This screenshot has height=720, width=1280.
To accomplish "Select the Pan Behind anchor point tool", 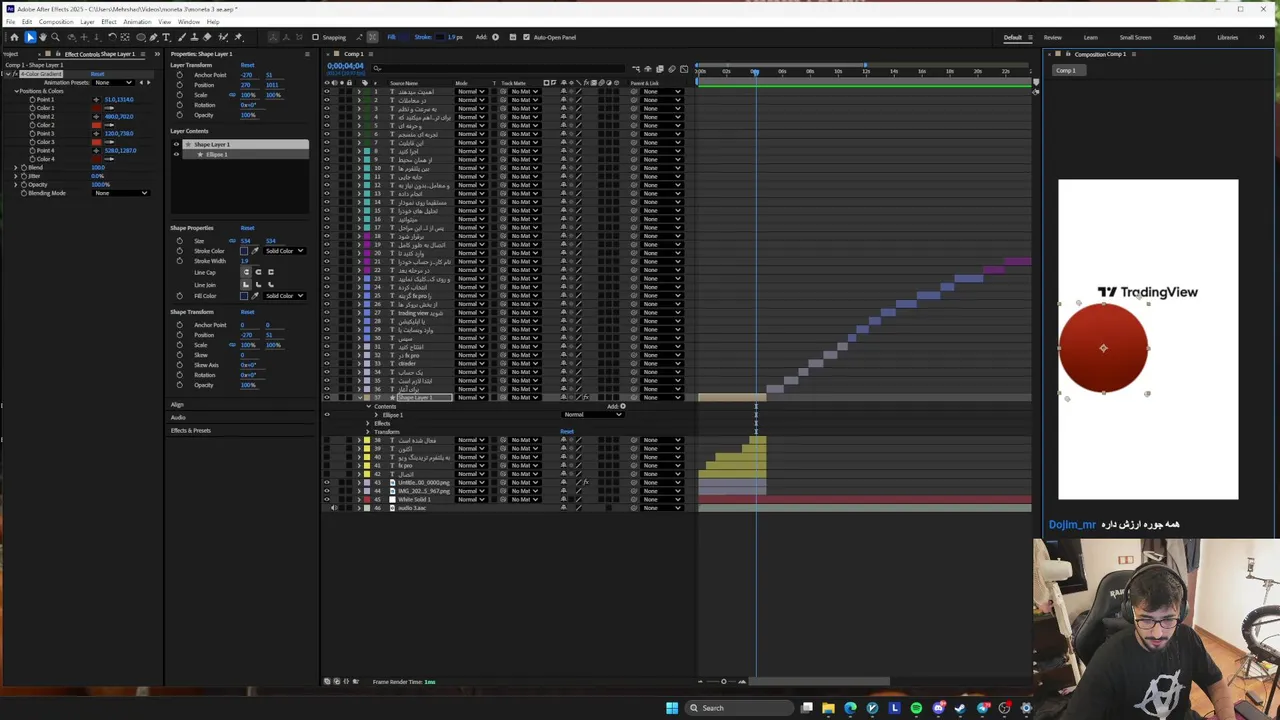I will click(x=125, y=37).
